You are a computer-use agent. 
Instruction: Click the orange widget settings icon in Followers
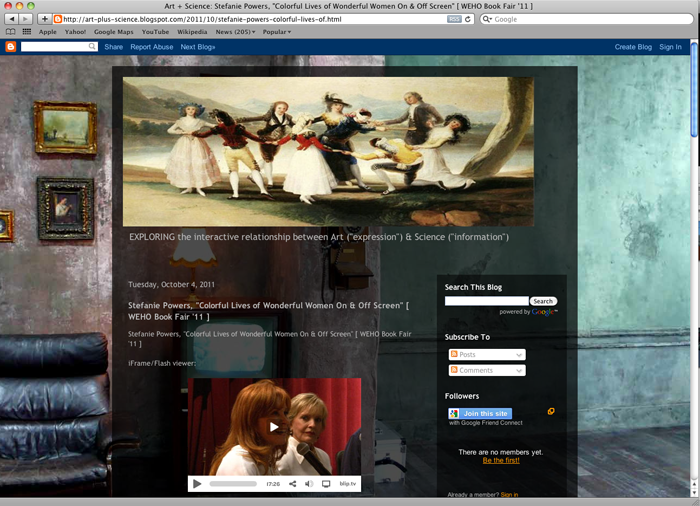[551, 411]
